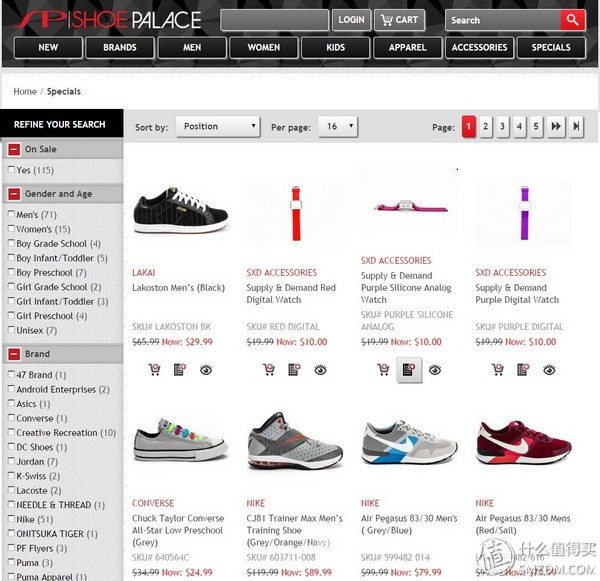Viewport: 600px width, 581px height.
Task: Collapse the Brand filter section
Action: click(14, 354)
